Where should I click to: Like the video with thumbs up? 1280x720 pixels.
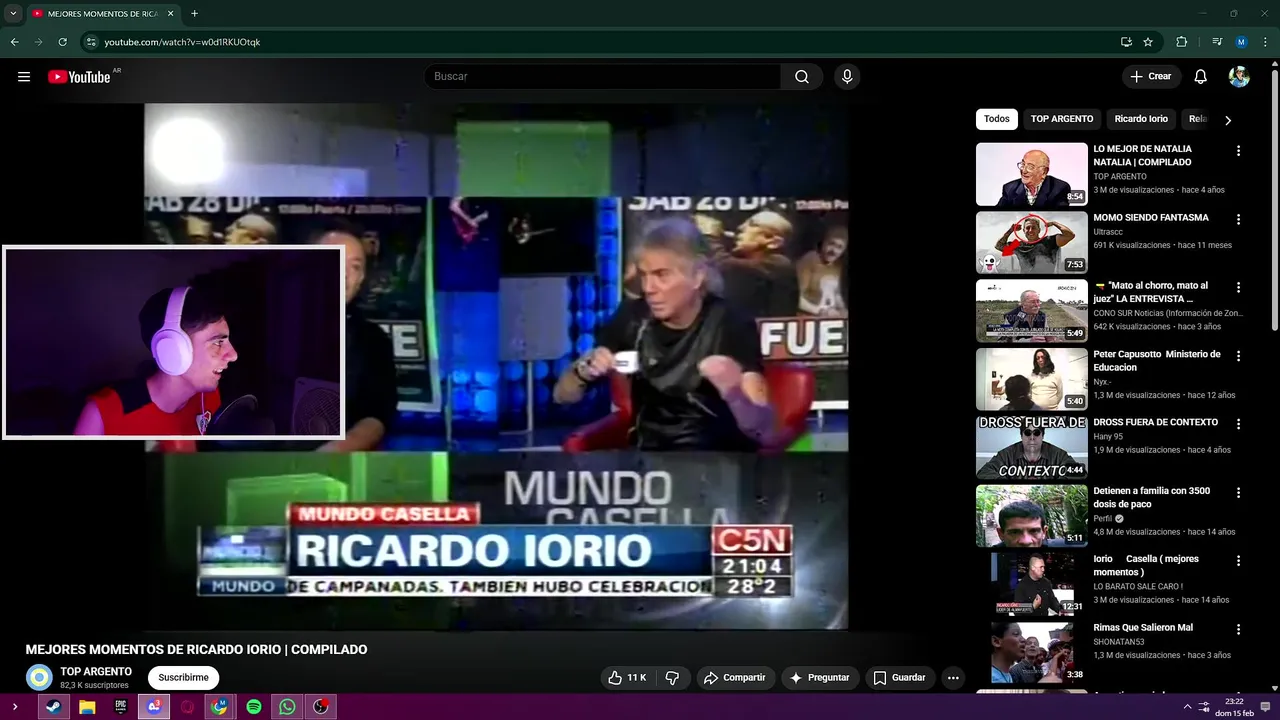point(626,678)
